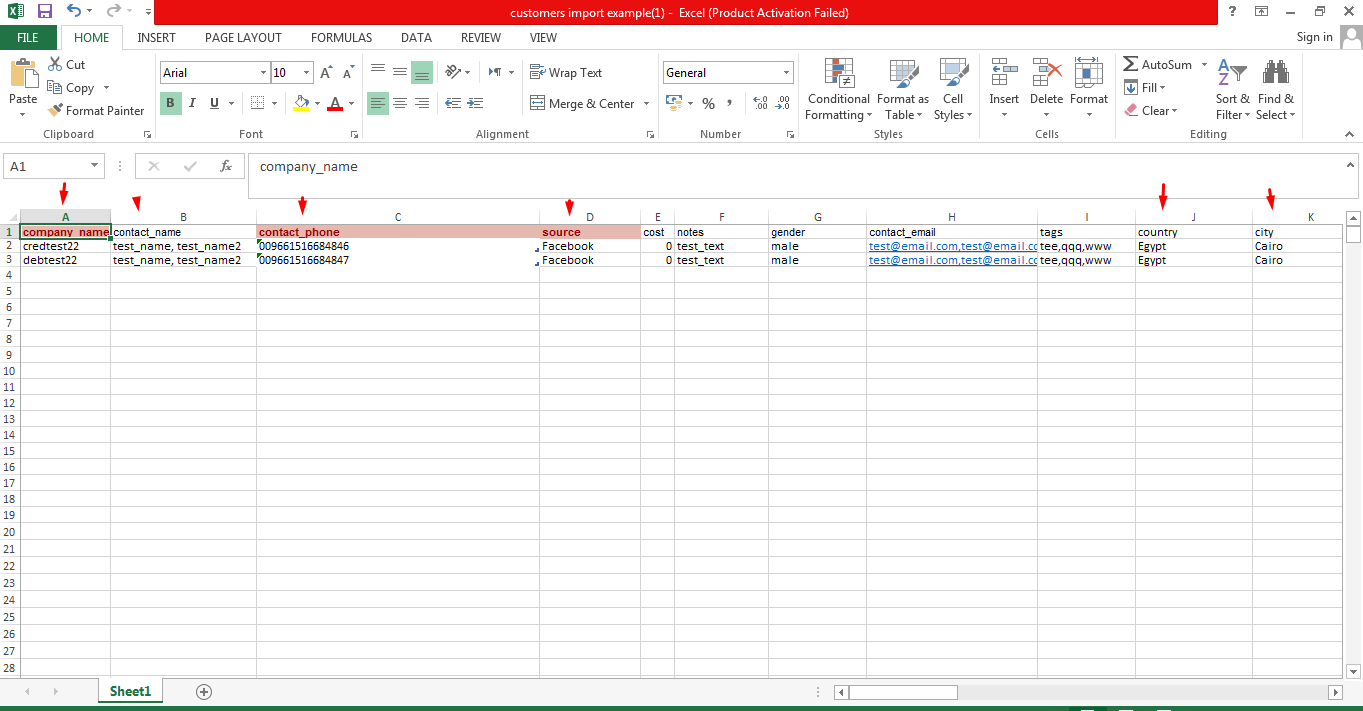Screen dimensions: 1363x711
Task: Open the font name Arial dropdown
Action: coord(264,73)
